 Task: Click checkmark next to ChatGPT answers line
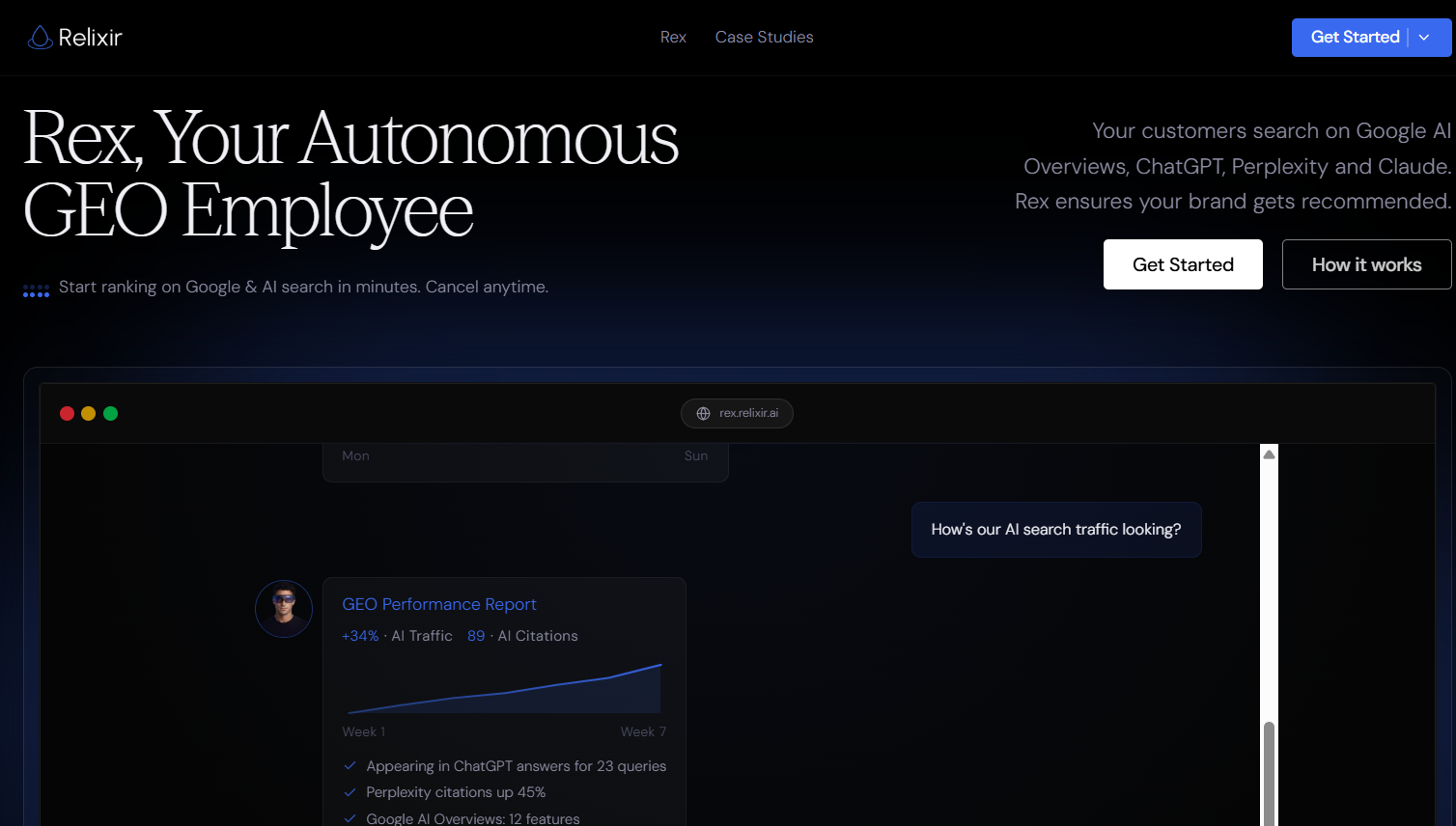click(x=350, y=766)
